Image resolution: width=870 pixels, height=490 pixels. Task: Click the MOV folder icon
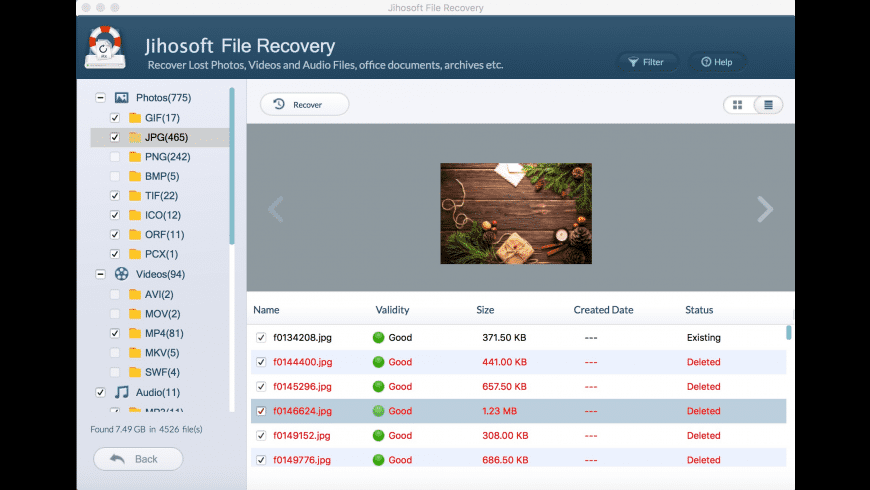point(135,314)
